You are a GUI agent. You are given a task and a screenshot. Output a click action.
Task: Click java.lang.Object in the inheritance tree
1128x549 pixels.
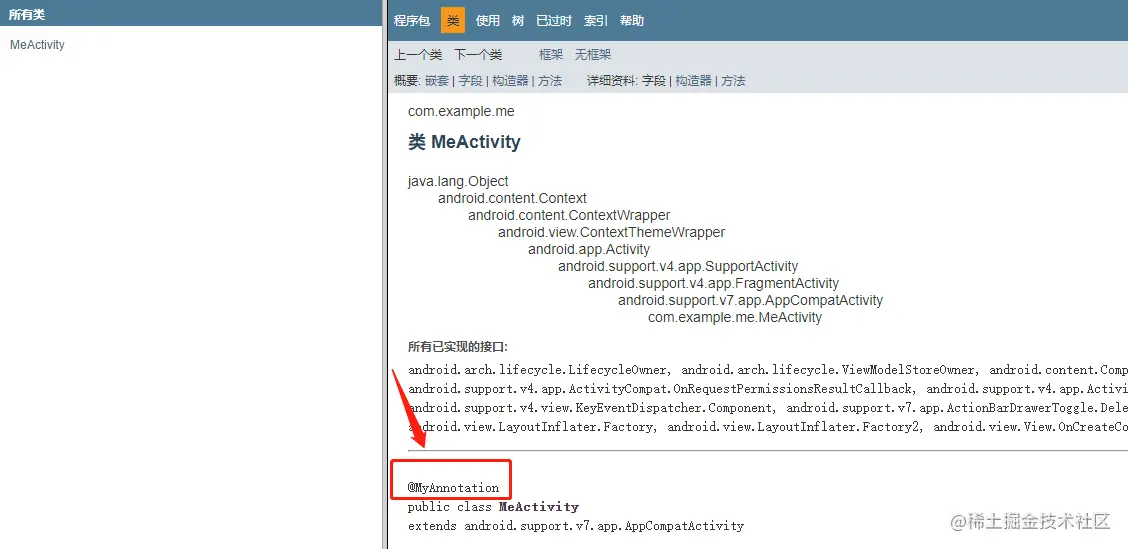tap(458, 181)
